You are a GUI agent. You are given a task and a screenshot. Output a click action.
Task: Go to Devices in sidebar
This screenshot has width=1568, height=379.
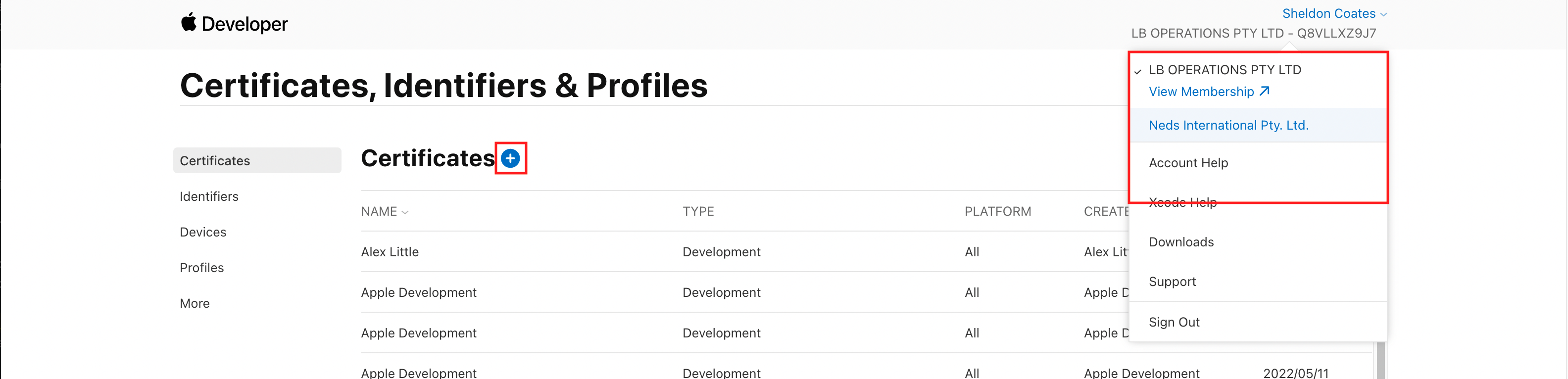(203, 233)
